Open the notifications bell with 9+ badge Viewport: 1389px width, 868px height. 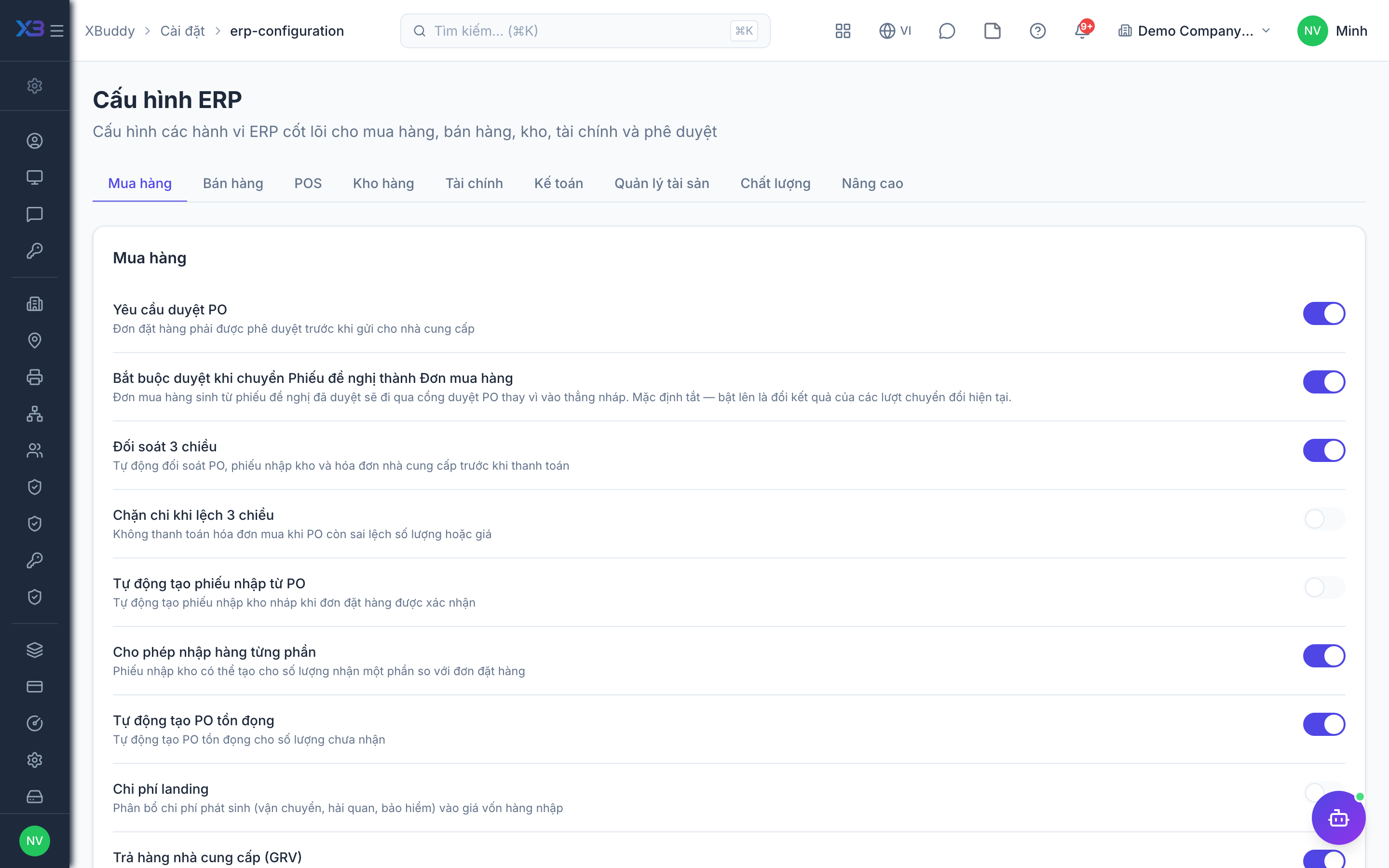click(x=1083, y=30)
